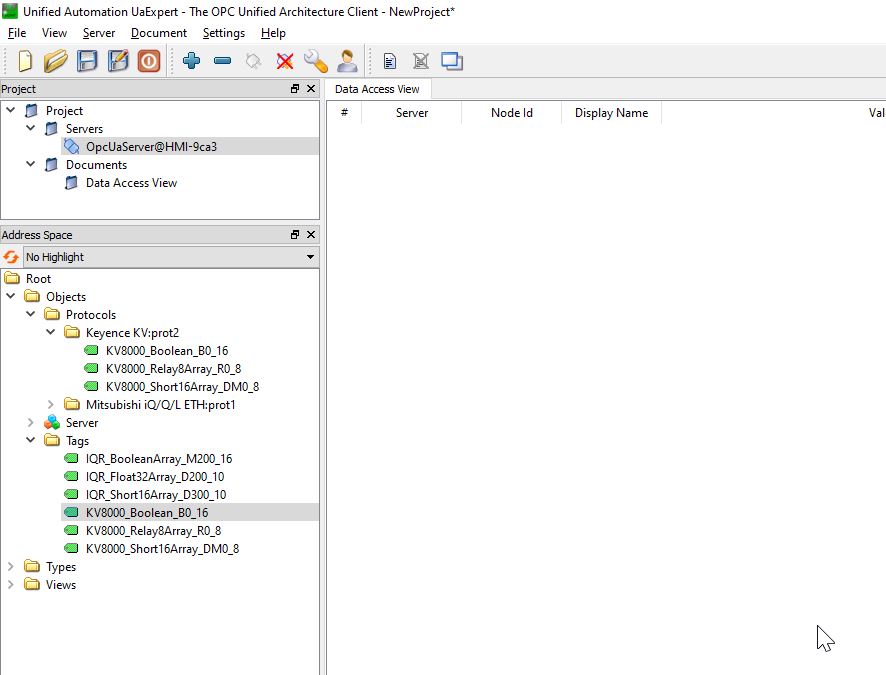Select KV8000_Boolean_B0_16 under Tags
Viewport: 886px width, 675px height.
coord(147,513)
